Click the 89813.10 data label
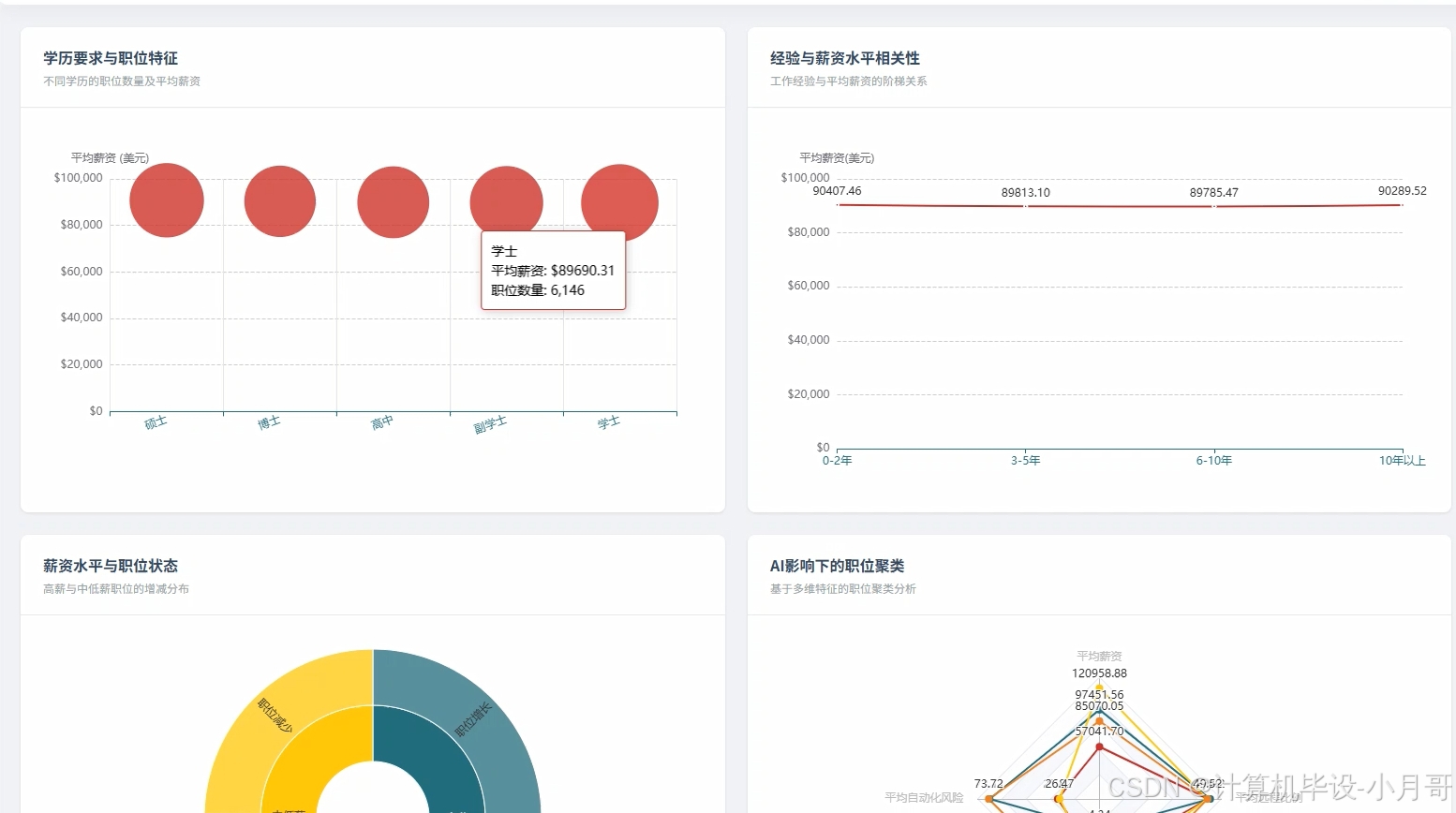The height and width of the screenshot is (813, 1456). [1026, 193]
